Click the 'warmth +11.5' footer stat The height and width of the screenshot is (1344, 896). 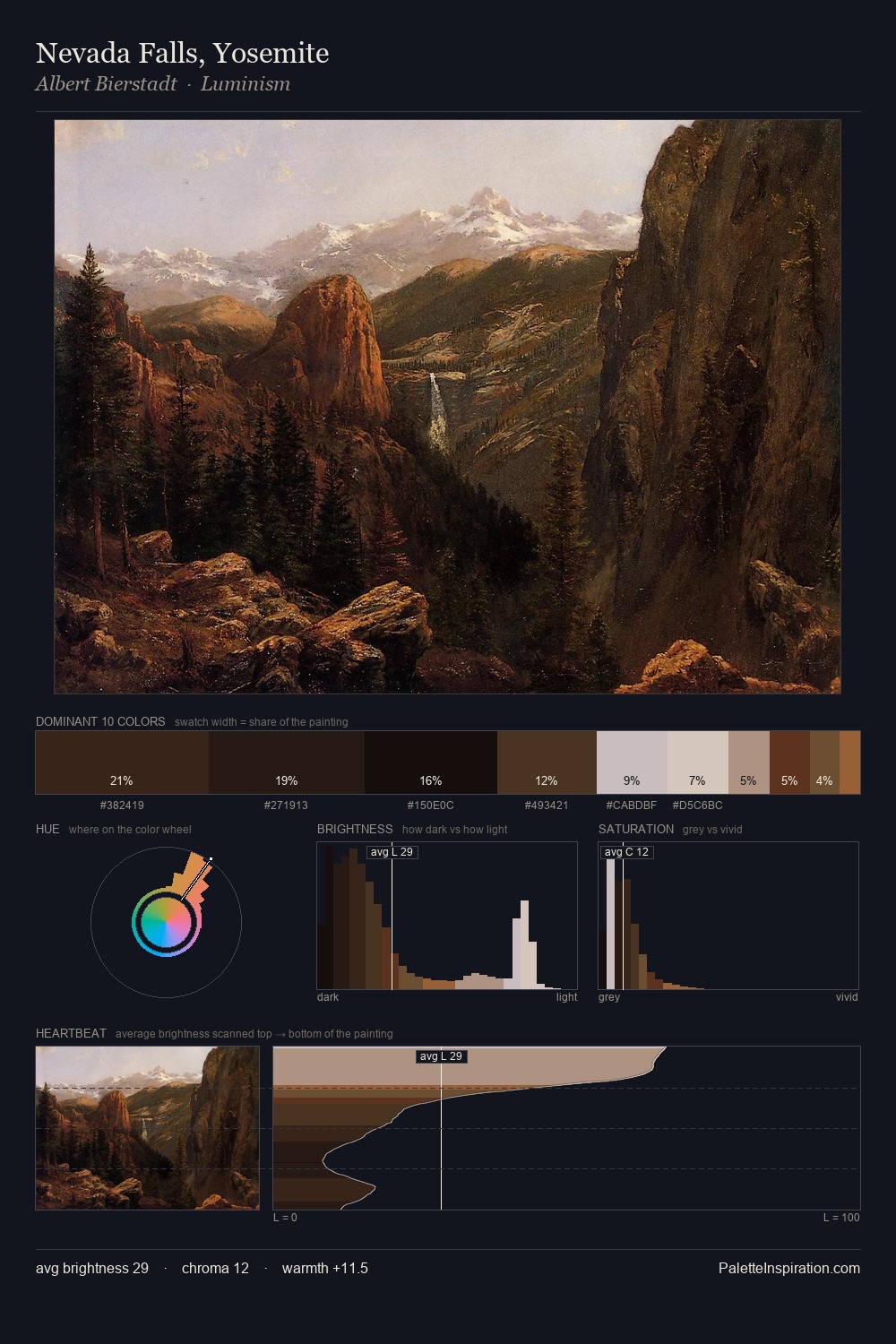(325, 1268)
